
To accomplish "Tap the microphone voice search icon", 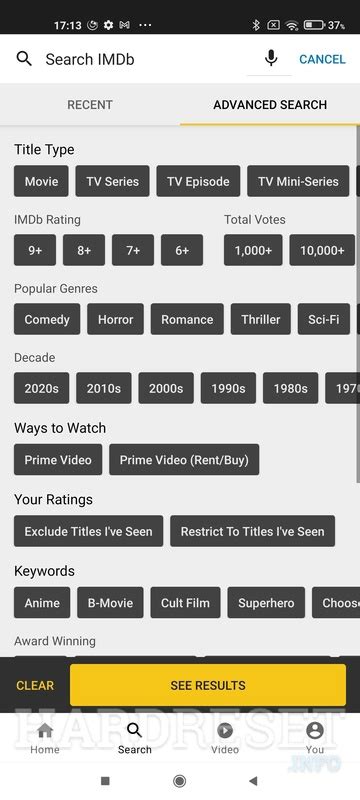I will [x=271, y=59].
